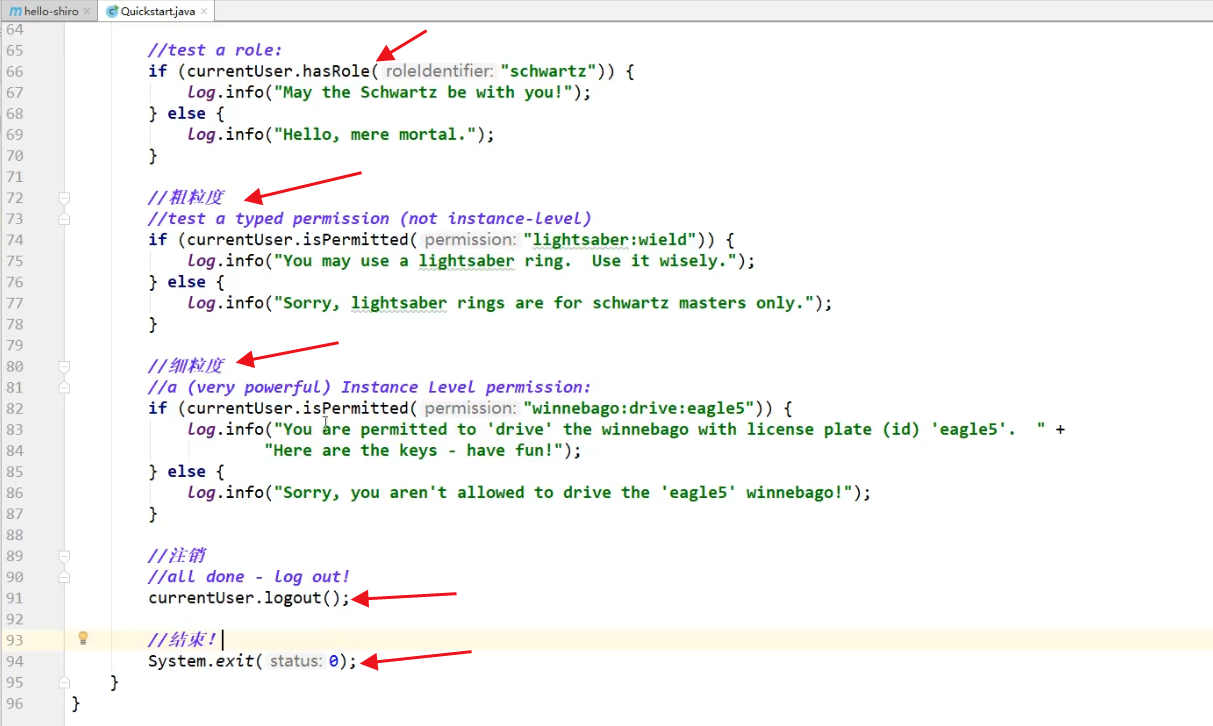Screen dimensions: 1213x726
Task: Click the permission: hint on line 74
Action: pos(469,240)
